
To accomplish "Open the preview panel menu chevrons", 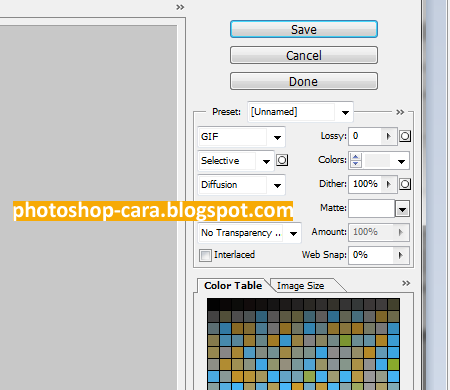I will [180, 7].
